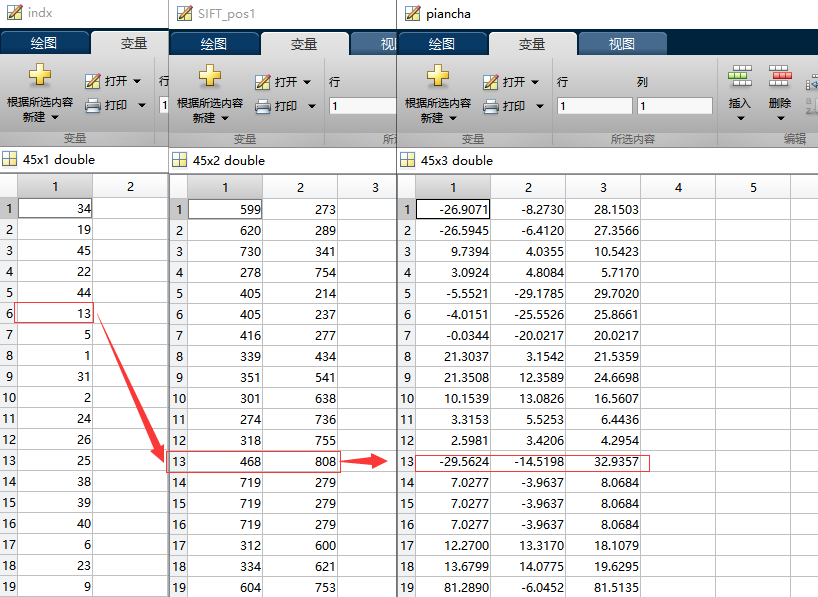The height and width of the screenshot is (597, 818).
Task: Click the 打开 pencil icon in indx toolbar
Action: tap(95, 81)
